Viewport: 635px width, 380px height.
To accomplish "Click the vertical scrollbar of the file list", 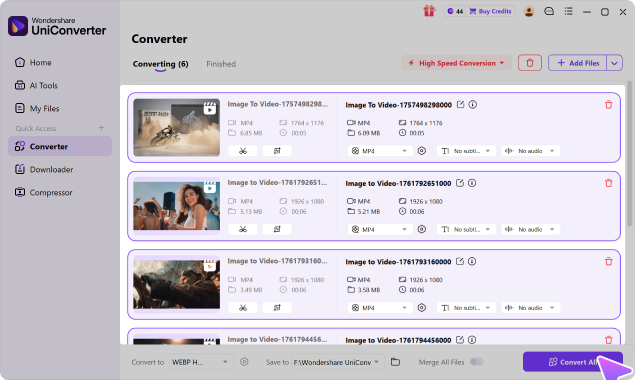I will click(x=629, y=153).
